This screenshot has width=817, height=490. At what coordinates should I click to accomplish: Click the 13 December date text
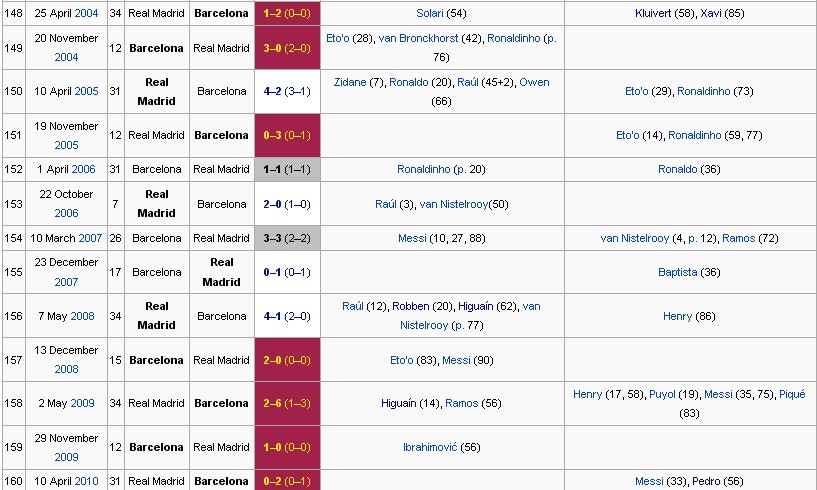66,350
